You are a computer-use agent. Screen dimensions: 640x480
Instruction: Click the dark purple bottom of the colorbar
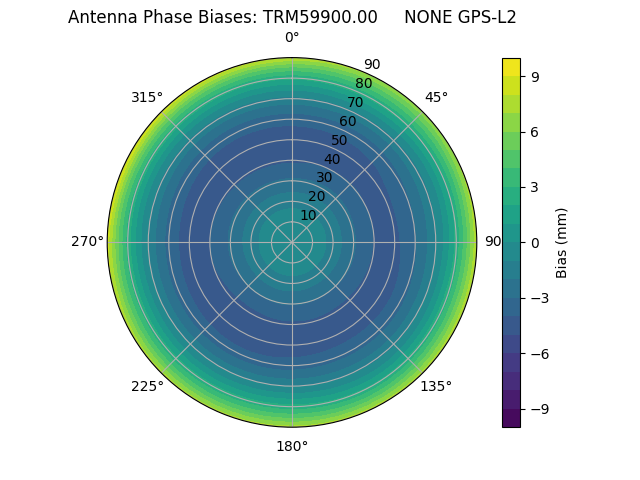(x=511, y=421)
